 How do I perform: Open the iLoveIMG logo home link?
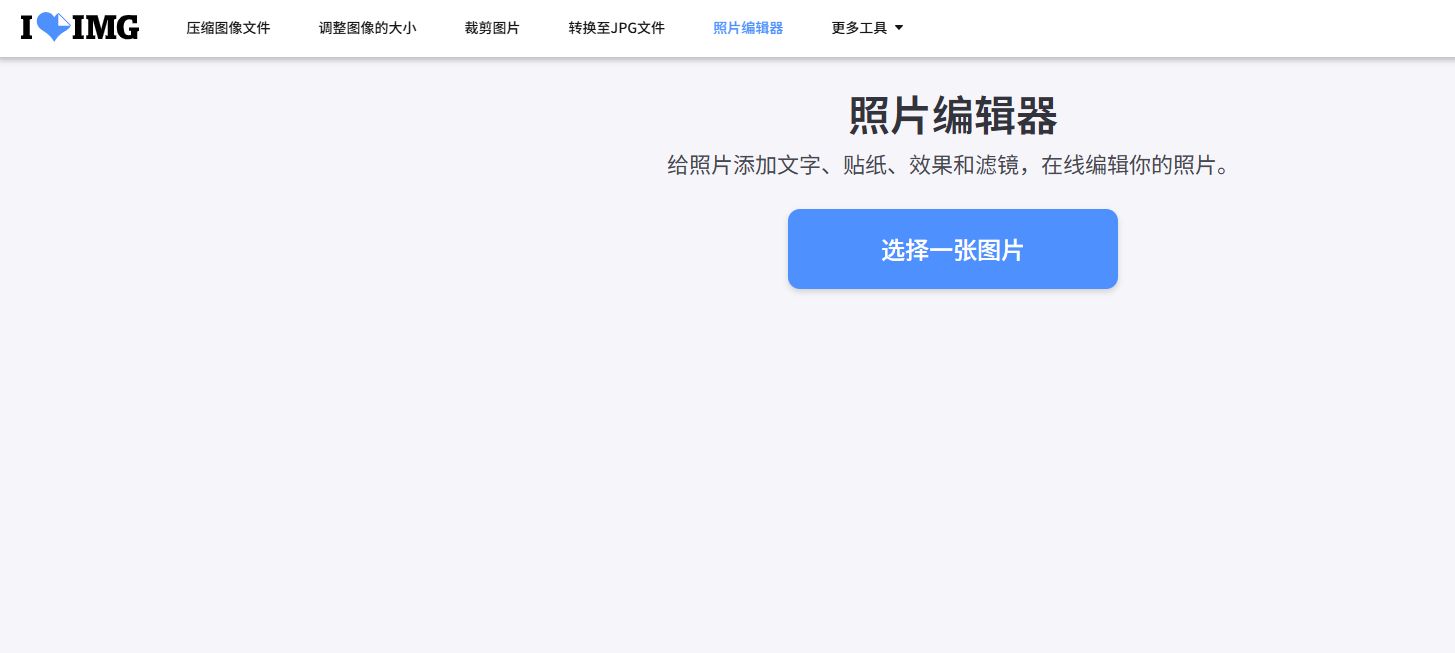(80, 28)
